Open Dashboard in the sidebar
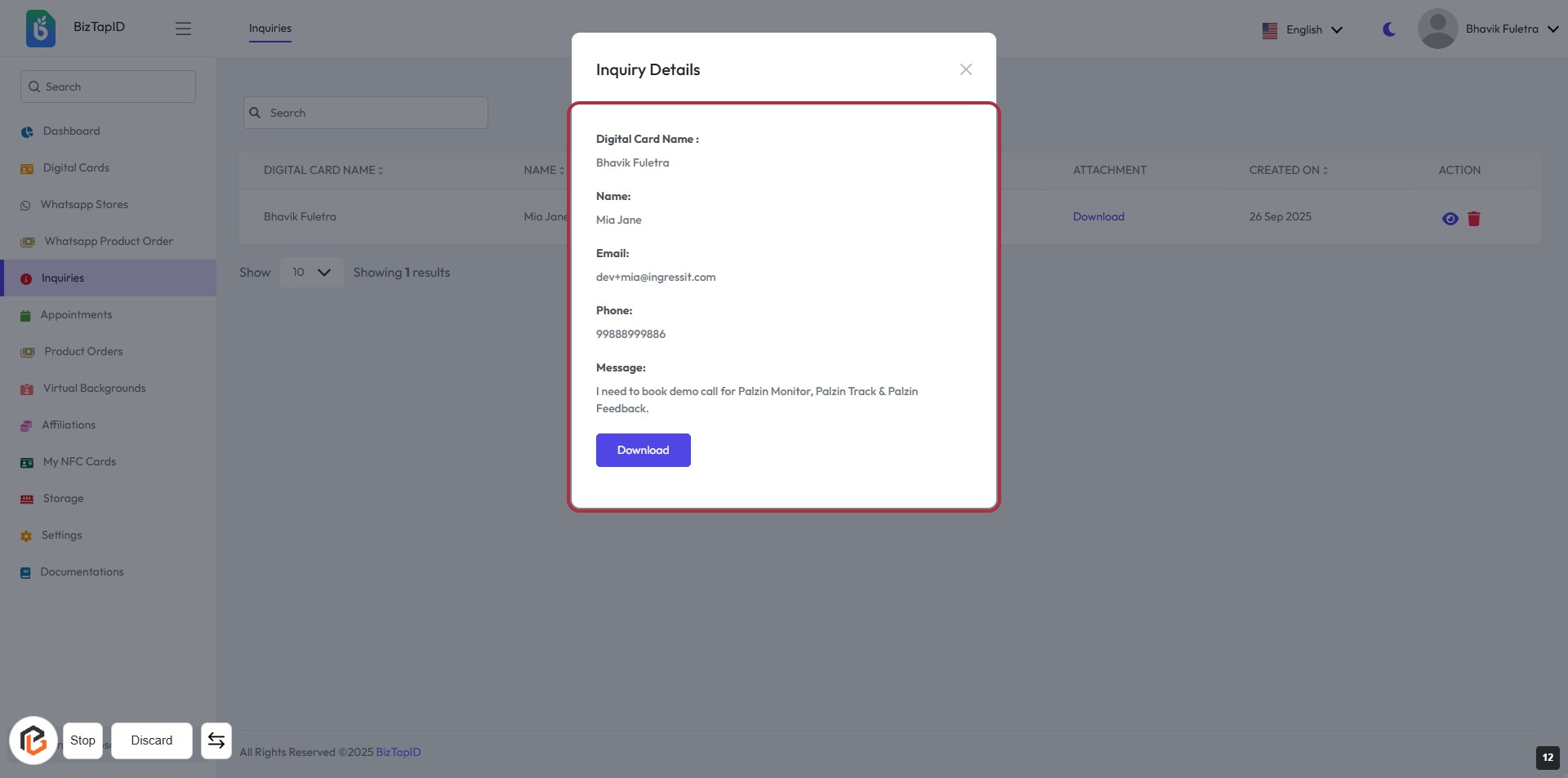1568x778 pixels. coord(71,131)
